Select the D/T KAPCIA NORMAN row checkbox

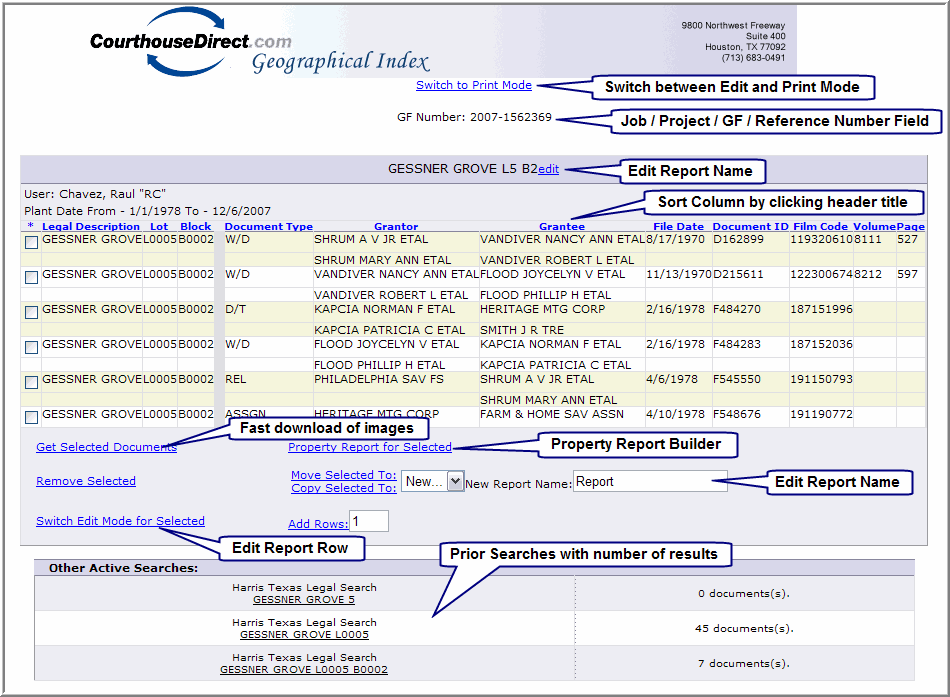pyautogui.click(x=32, y=312)
